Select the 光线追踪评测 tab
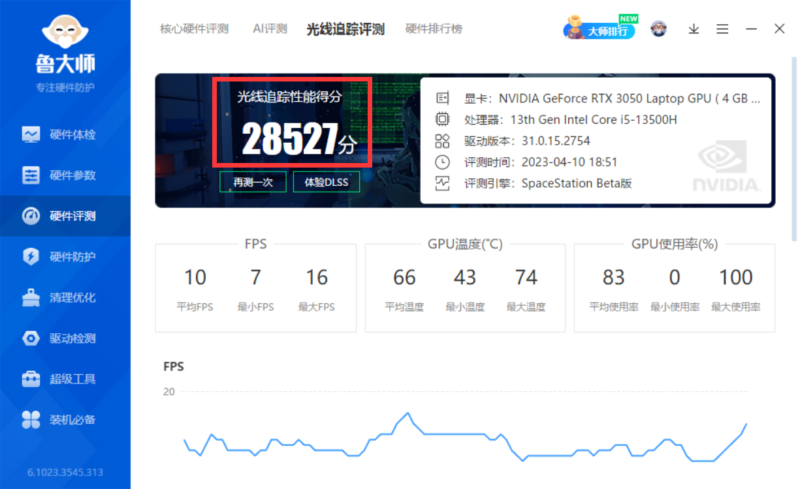The height and width of the screenshot is (489, 800). 345,29
